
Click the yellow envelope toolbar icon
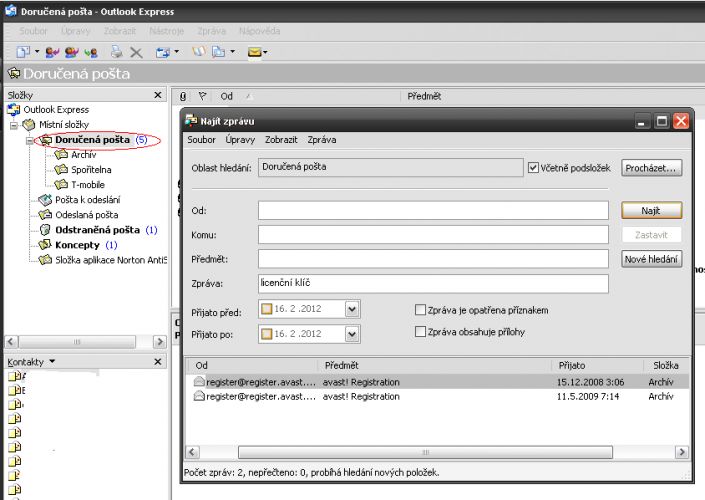coord(254,52)
